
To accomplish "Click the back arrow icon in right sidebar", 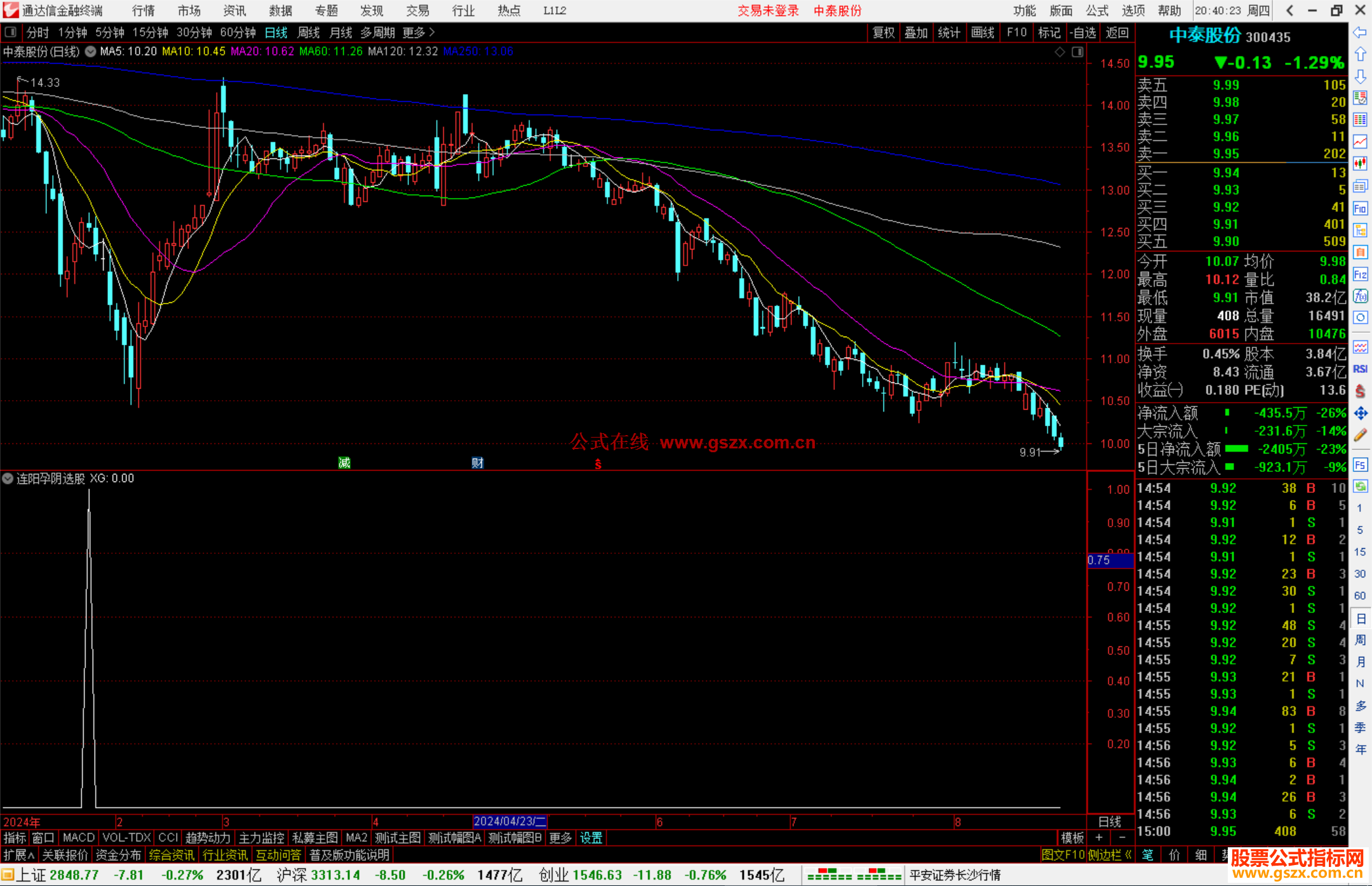I will pyautogui.click(x=1360, y=32).
